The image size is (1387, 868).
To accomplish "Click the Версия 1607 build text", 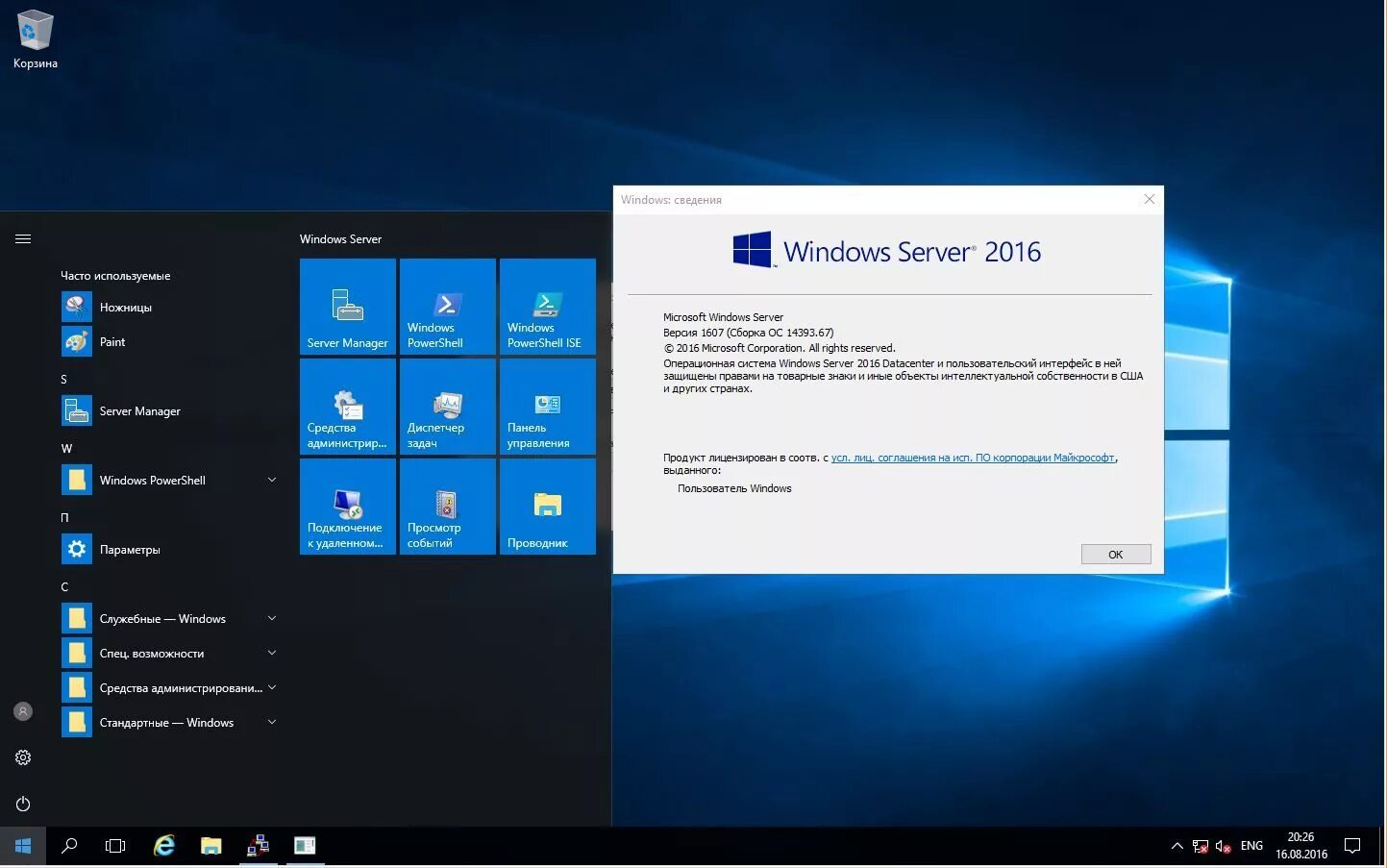I will coord(748,333).
